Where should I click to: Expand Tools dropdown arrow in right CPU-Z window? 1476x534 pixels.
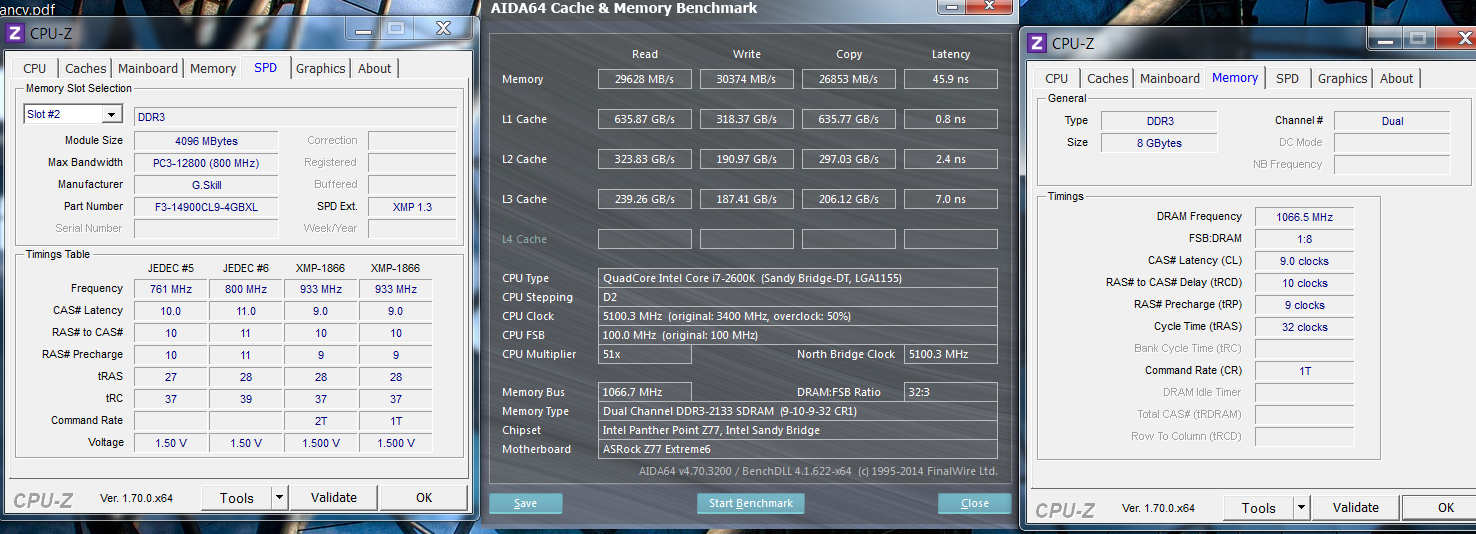point(1301,508)
